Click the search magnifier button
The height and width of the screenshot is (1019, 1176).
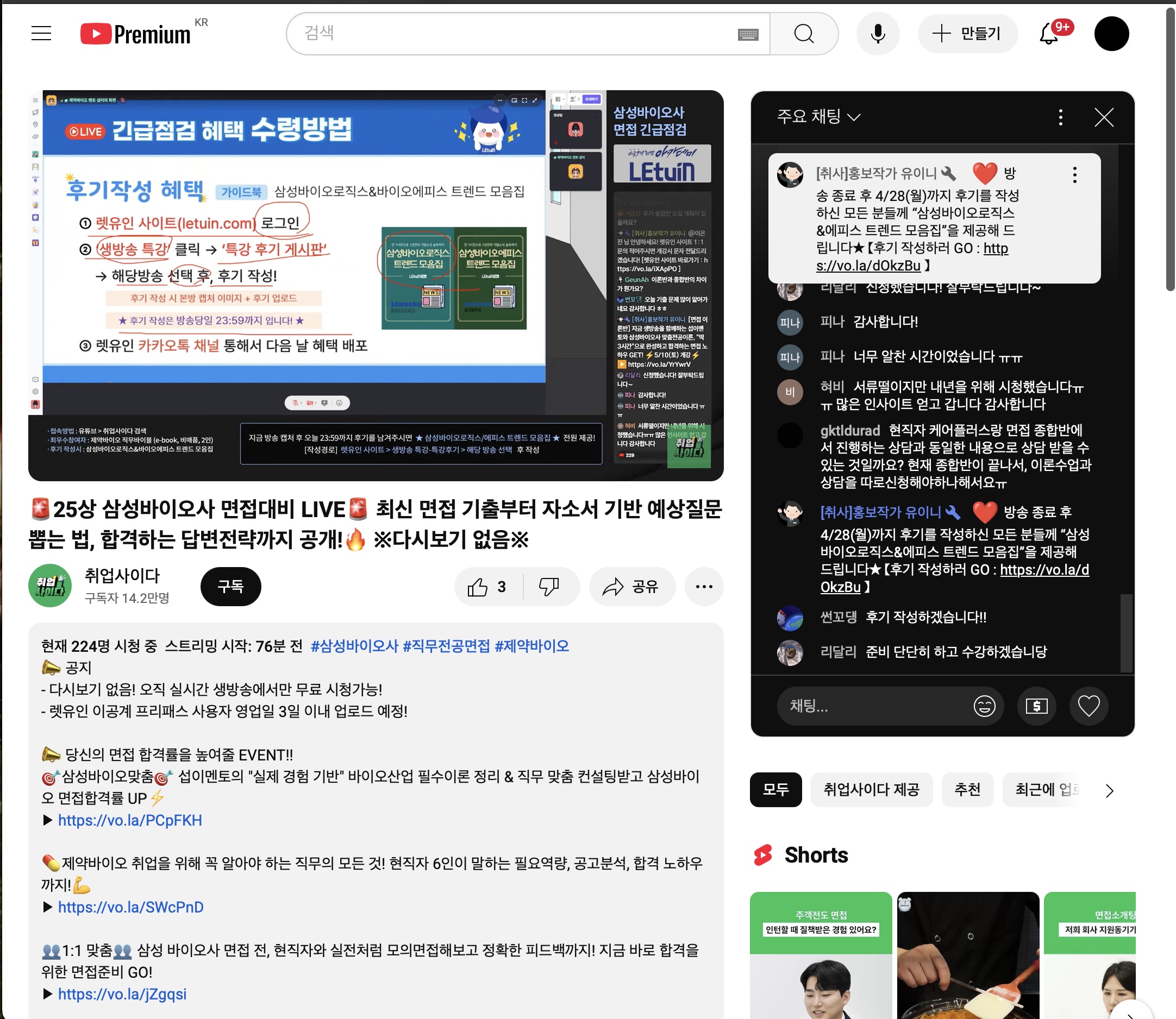(803, 34)
